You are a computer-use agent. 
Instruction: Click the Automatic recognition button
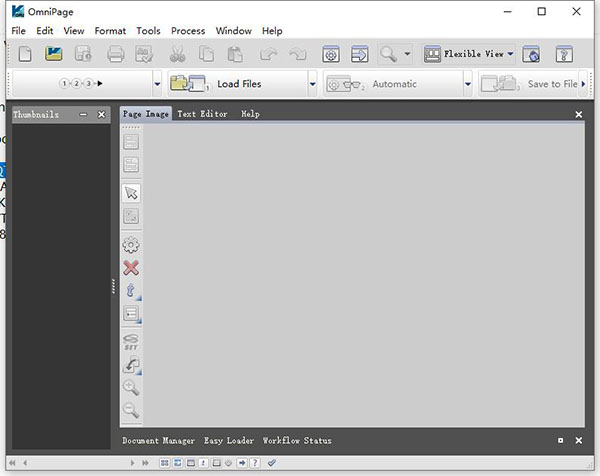click(x=393, y=84)
